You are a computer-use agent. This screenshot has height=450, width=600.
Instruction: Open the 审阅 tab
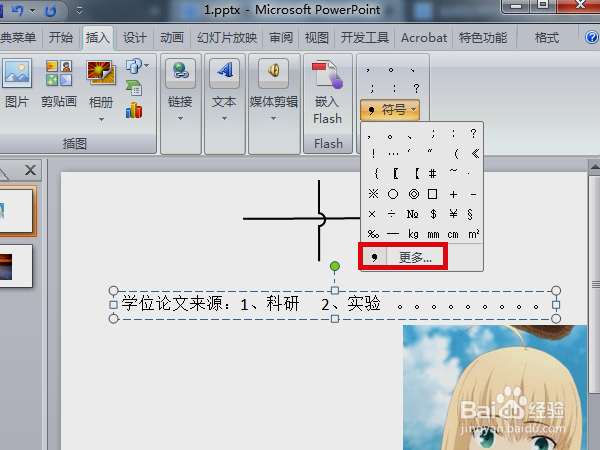click(281, 38)
